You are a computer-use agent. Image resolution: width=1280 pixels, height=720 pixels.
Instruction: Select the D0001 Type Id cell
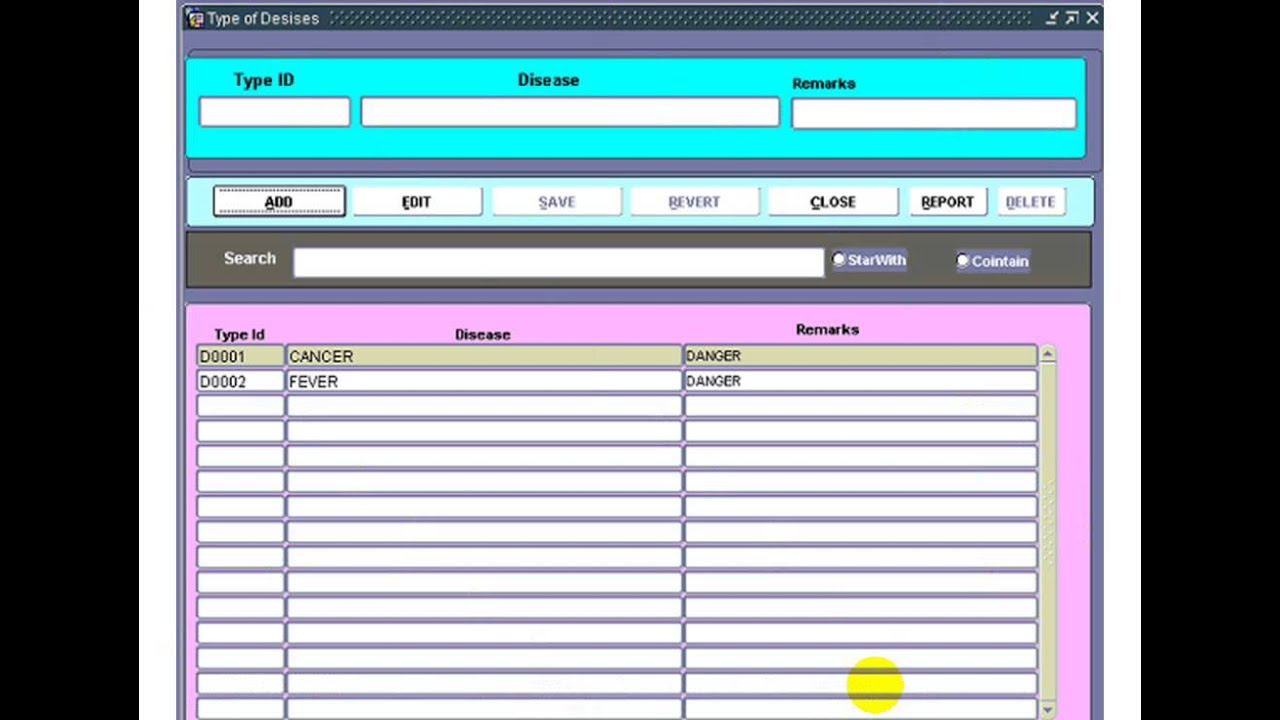[x=241, y=356]
